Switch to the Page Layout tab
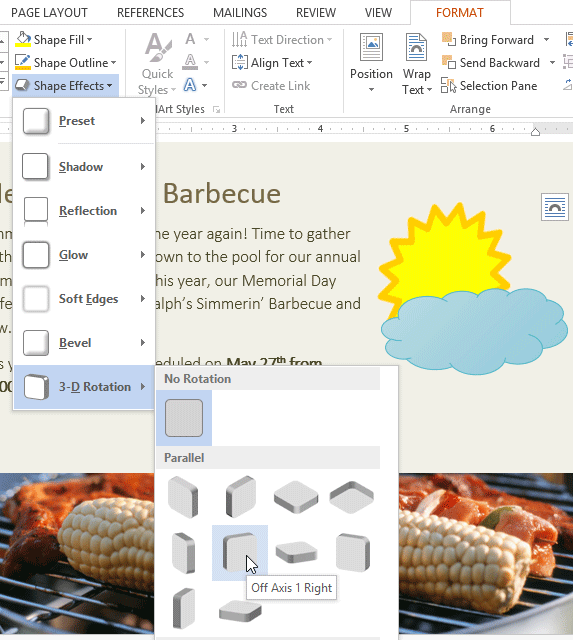This screenshot has width=573, height=640. pyautogui.click(x=49, y=13)
